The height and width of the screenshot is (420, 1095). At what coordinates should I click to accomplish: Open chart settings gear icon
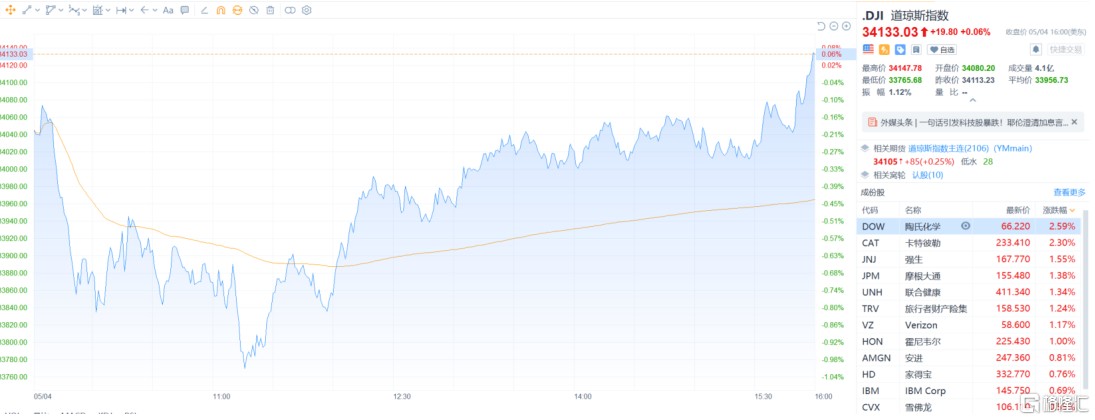coord(306,10)
